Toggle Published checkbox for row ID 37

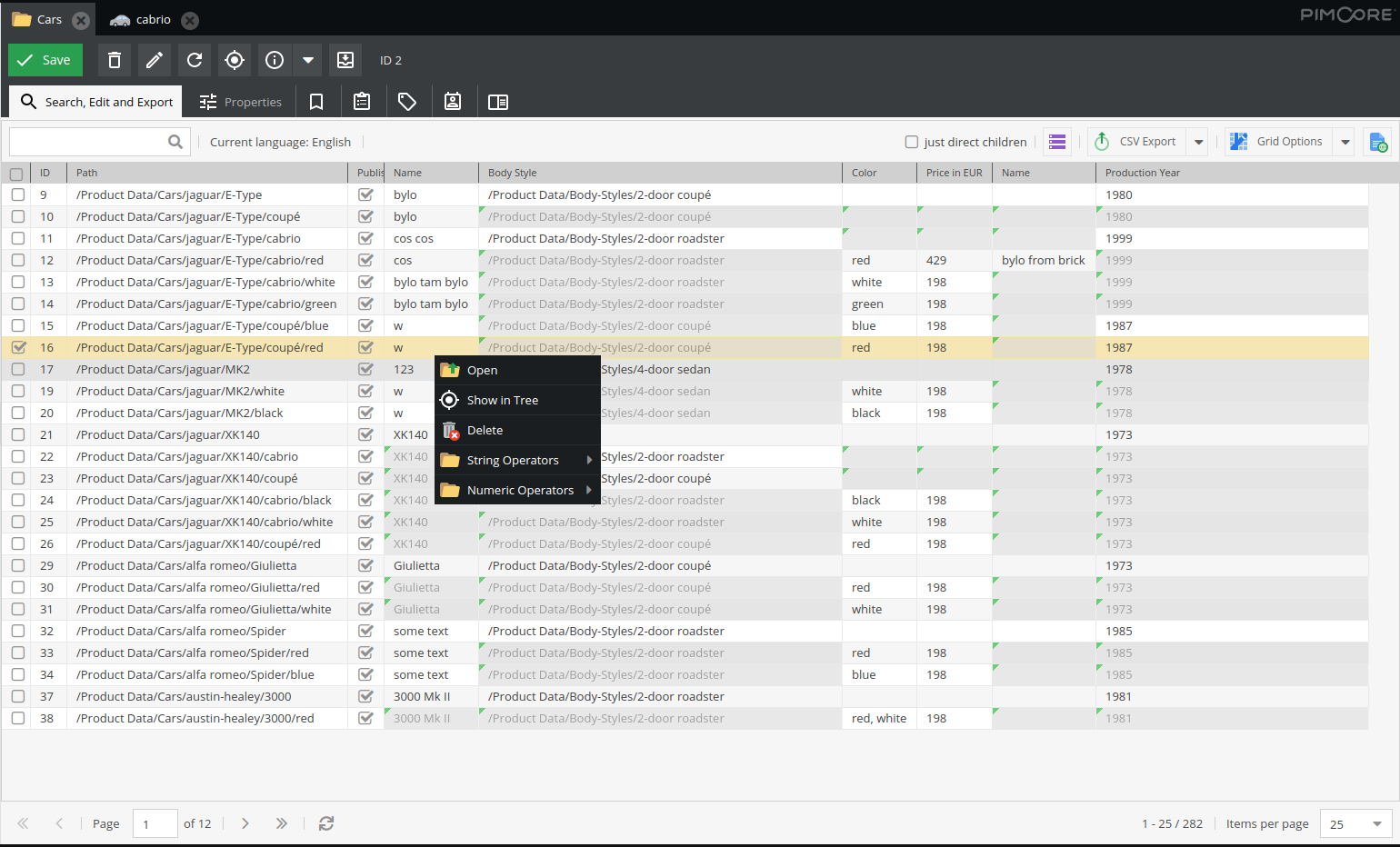[365, 696]
